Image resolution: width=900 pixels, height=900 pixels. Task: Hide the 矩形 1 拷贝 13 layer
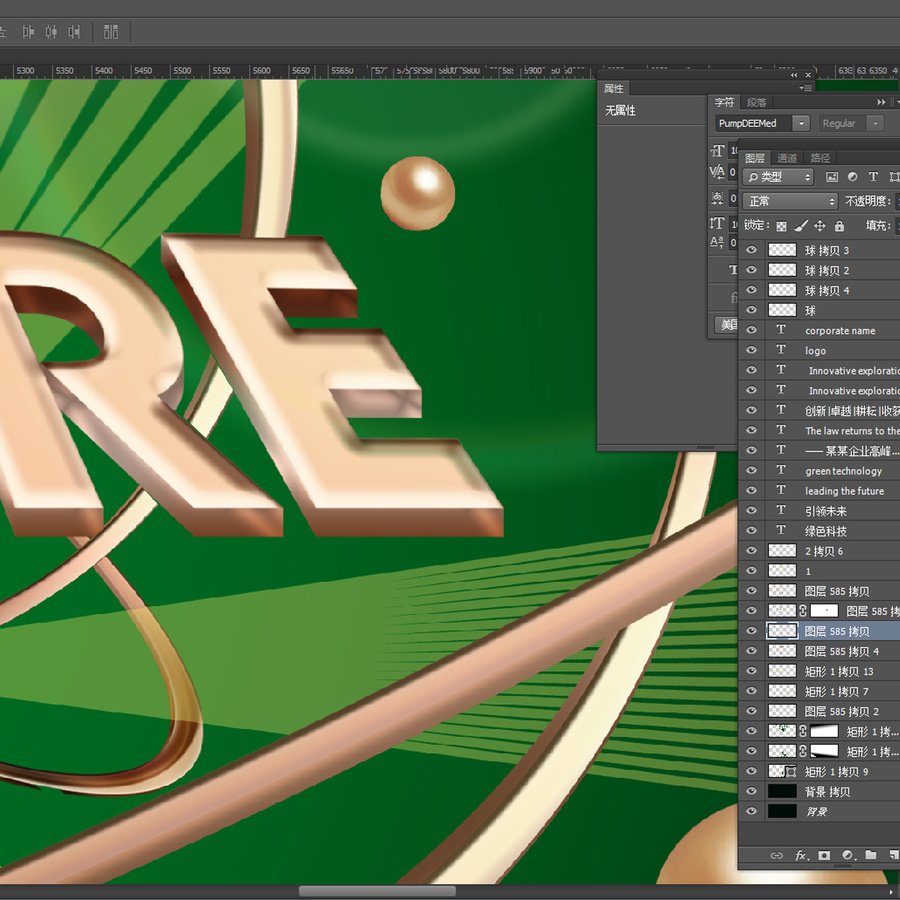click(751, 671)
